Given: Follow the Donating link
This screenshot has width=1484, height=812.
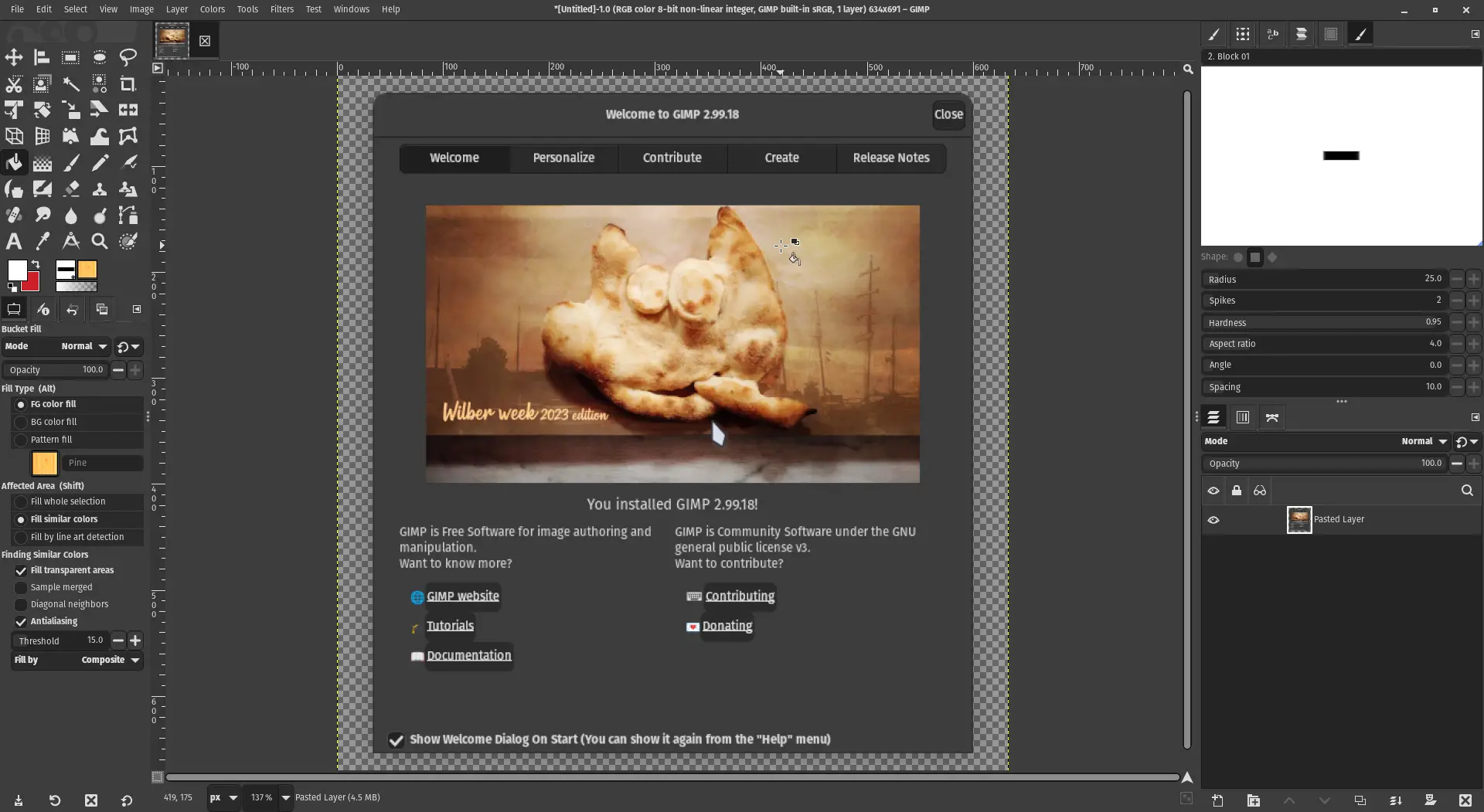Looking at the screenshot, I should (727, 626).
